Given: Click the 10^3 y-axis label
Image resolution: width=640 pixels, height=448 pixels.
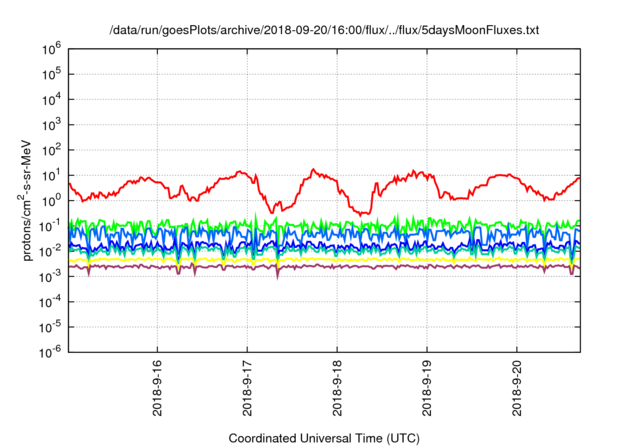Looking at the screenshot, I should [51, 125].
